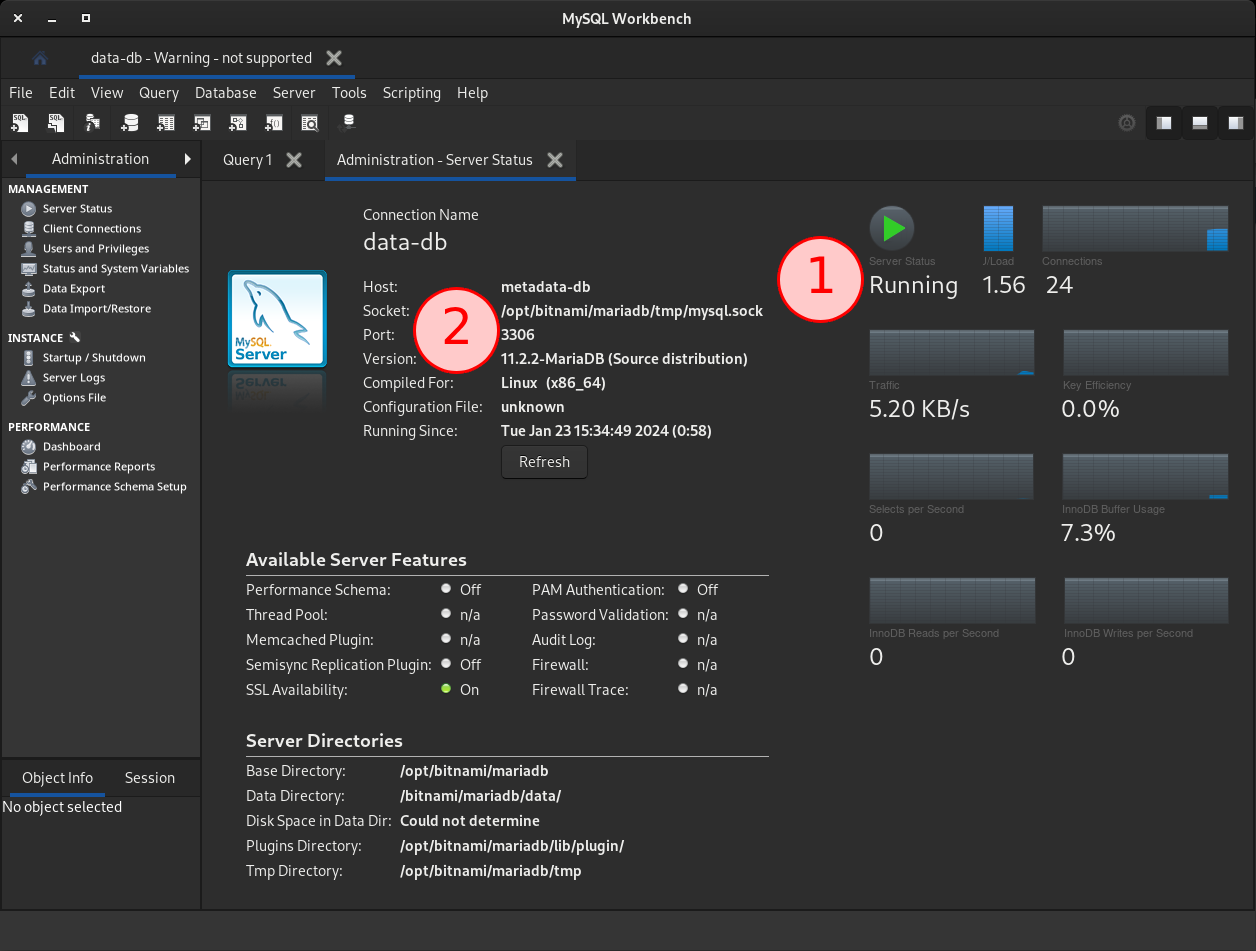Viewport: 1256px width, 951px height.
Task: Open the Server menu
Action: click(x=294, y=93)
